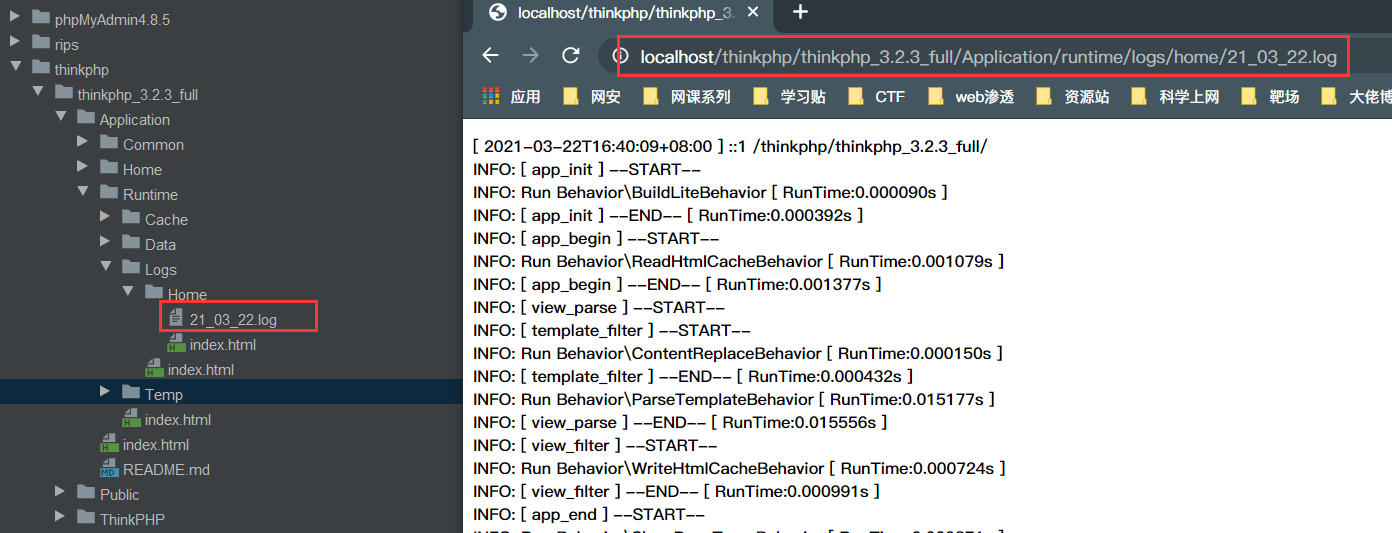Go back in the browser
The width and height of the screenshot is (1392, 533).
click(x=490, y=56)
